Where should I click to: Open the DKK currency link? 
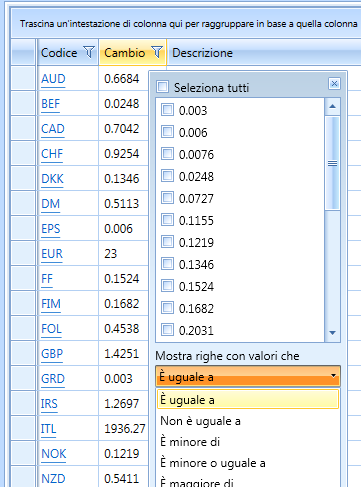52,179
